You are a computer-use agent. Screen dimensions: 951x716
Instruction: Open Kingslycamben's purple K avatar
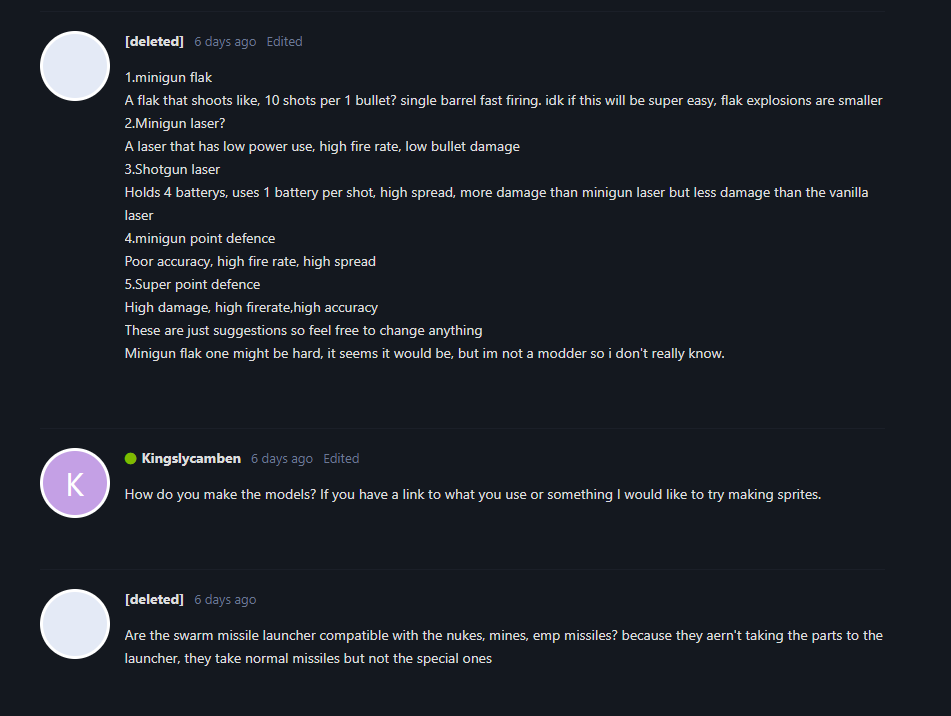(x=75, y=483)
